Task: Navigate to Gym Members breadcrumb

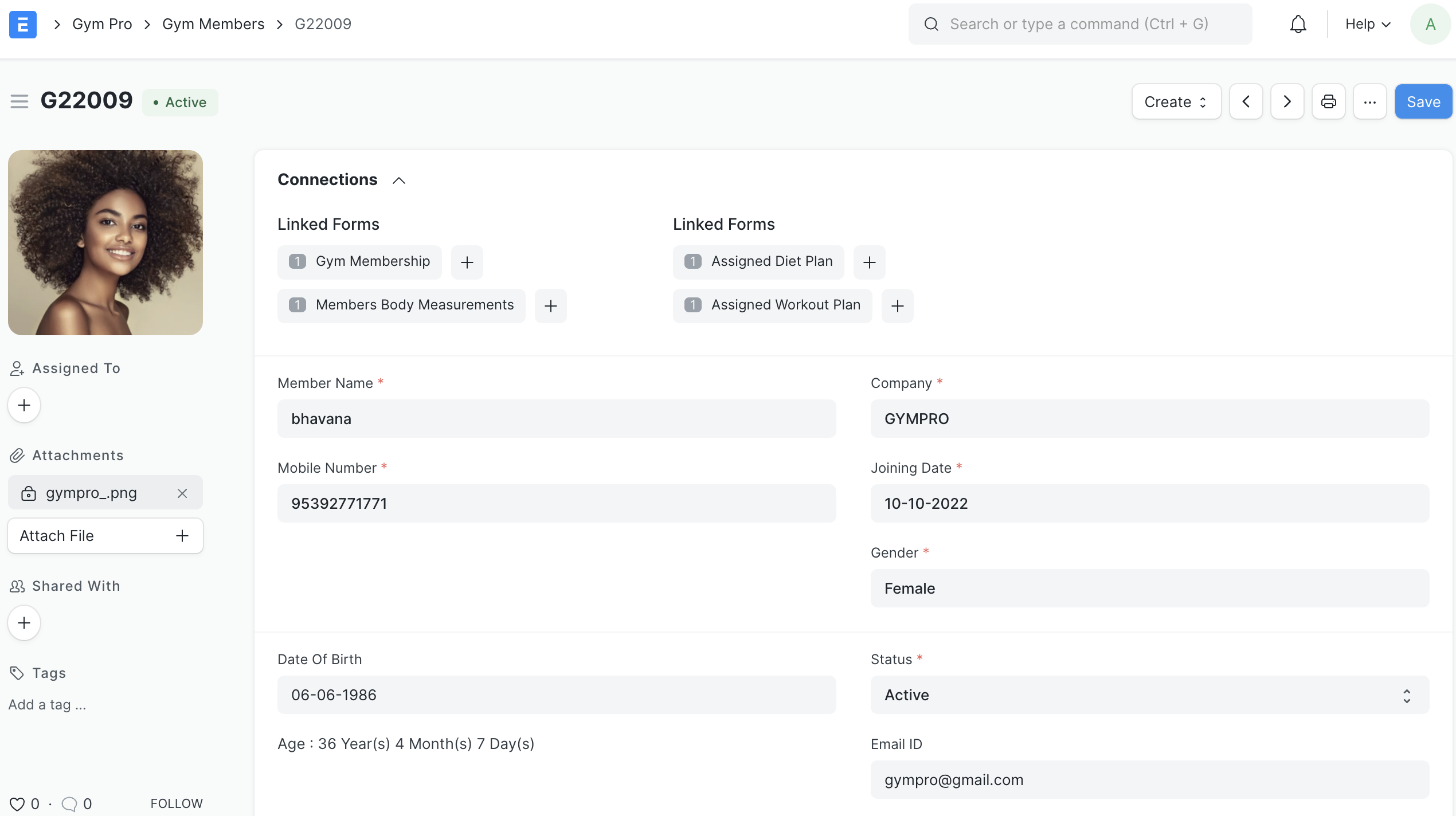Action: 213,24
